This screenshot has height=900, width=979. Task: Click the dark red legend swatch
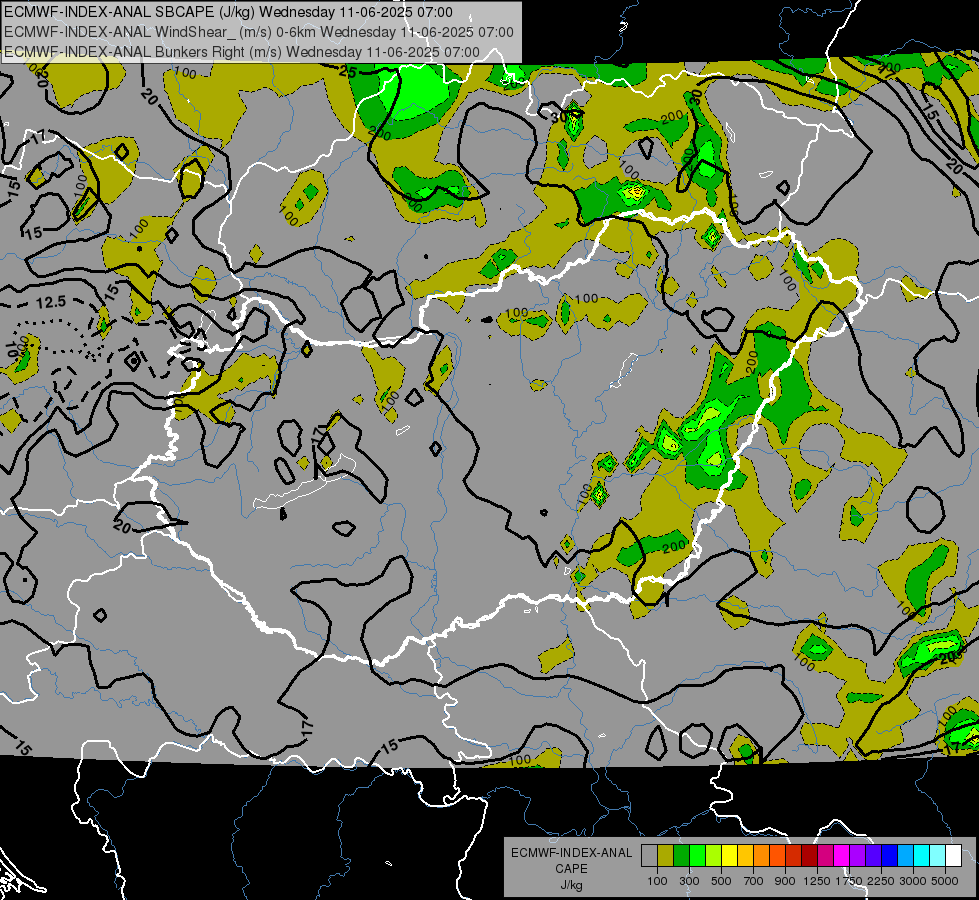[810, 856]
